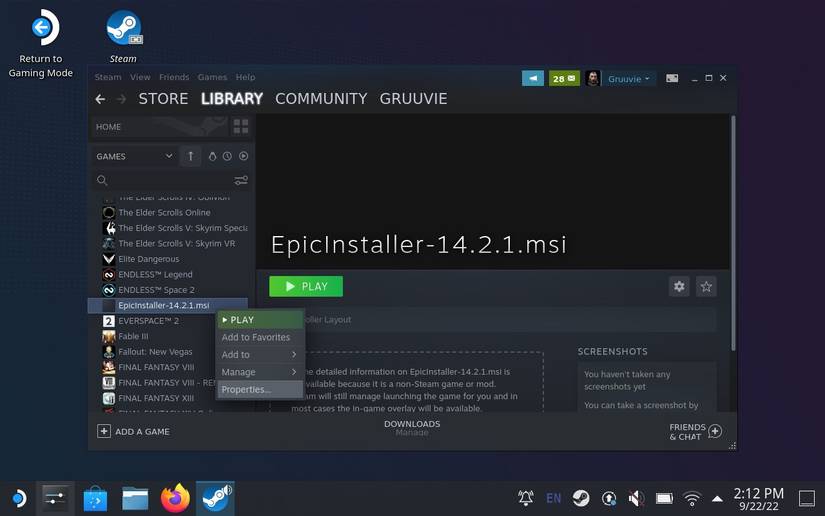Open the GRUUVIE profile tab

414,99
